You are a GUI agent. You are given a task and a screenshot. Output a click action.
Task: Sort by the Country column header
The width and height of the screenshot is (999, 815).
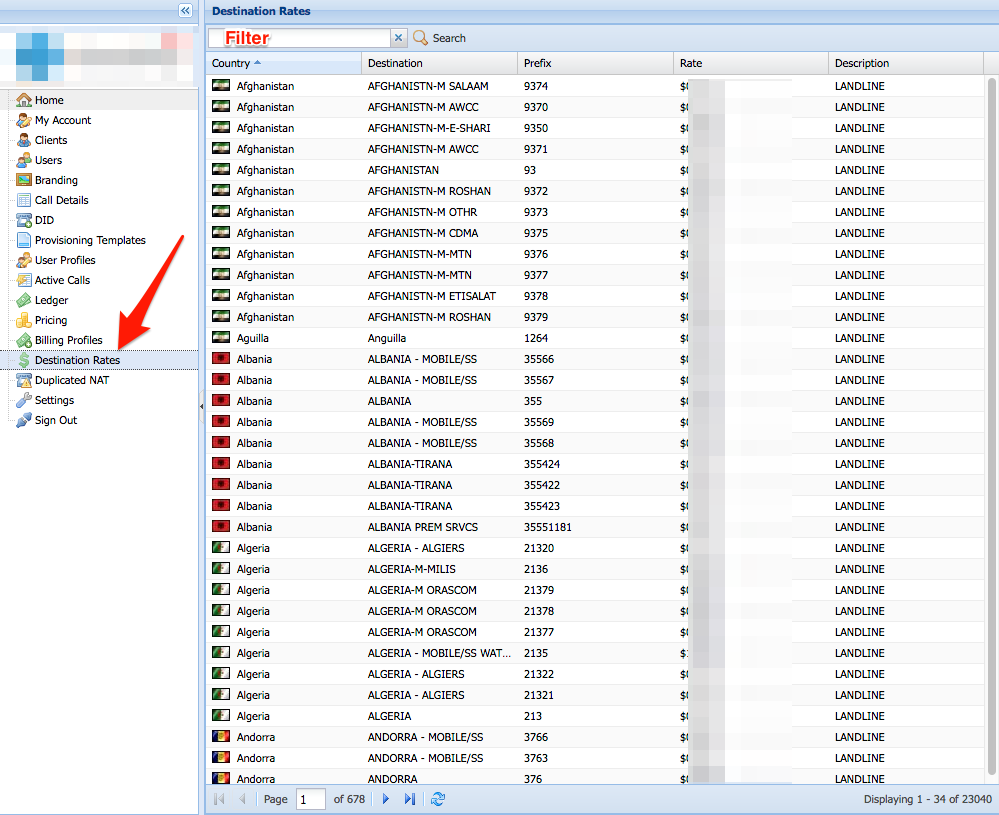tap(283, 63)
